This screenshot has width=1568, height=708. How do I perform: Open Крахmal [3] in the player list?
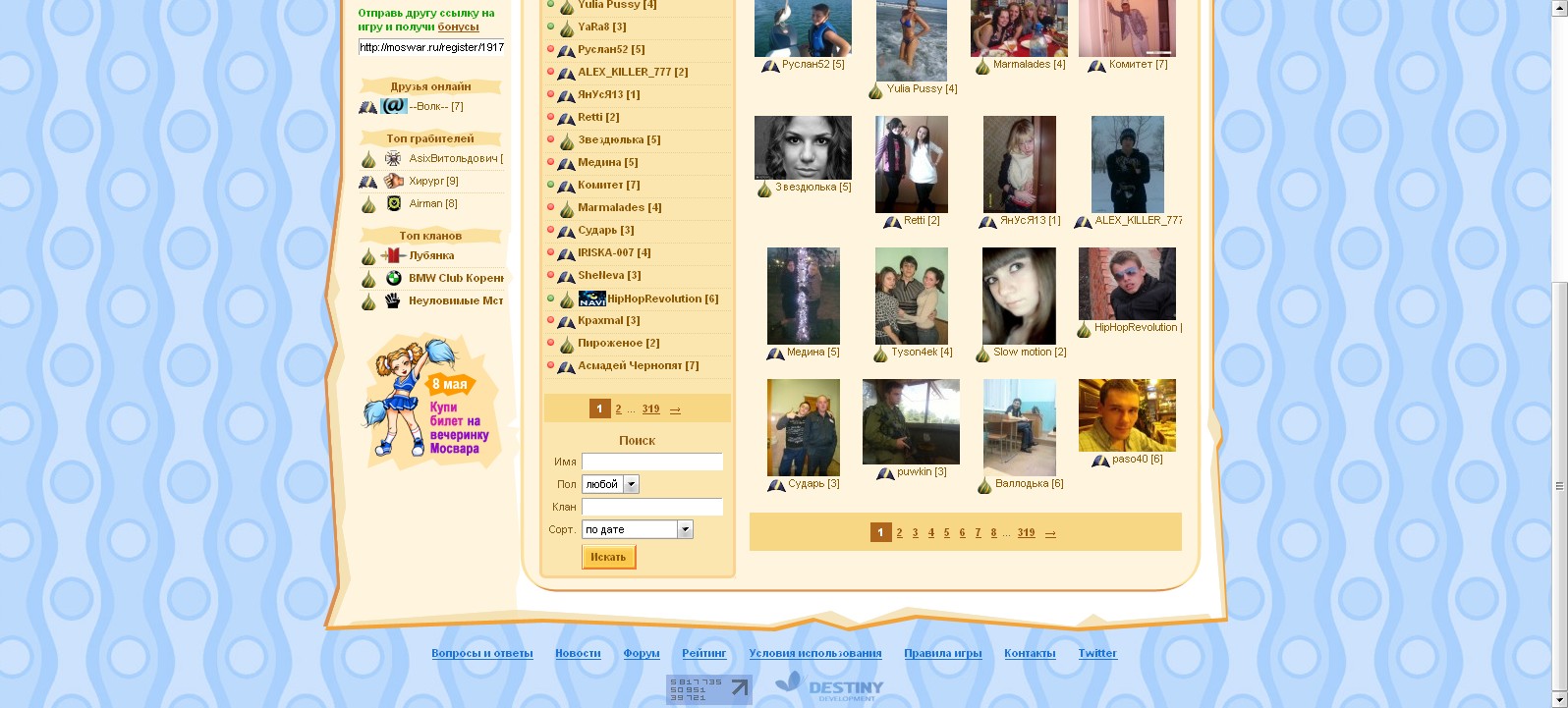pos(609,320)
